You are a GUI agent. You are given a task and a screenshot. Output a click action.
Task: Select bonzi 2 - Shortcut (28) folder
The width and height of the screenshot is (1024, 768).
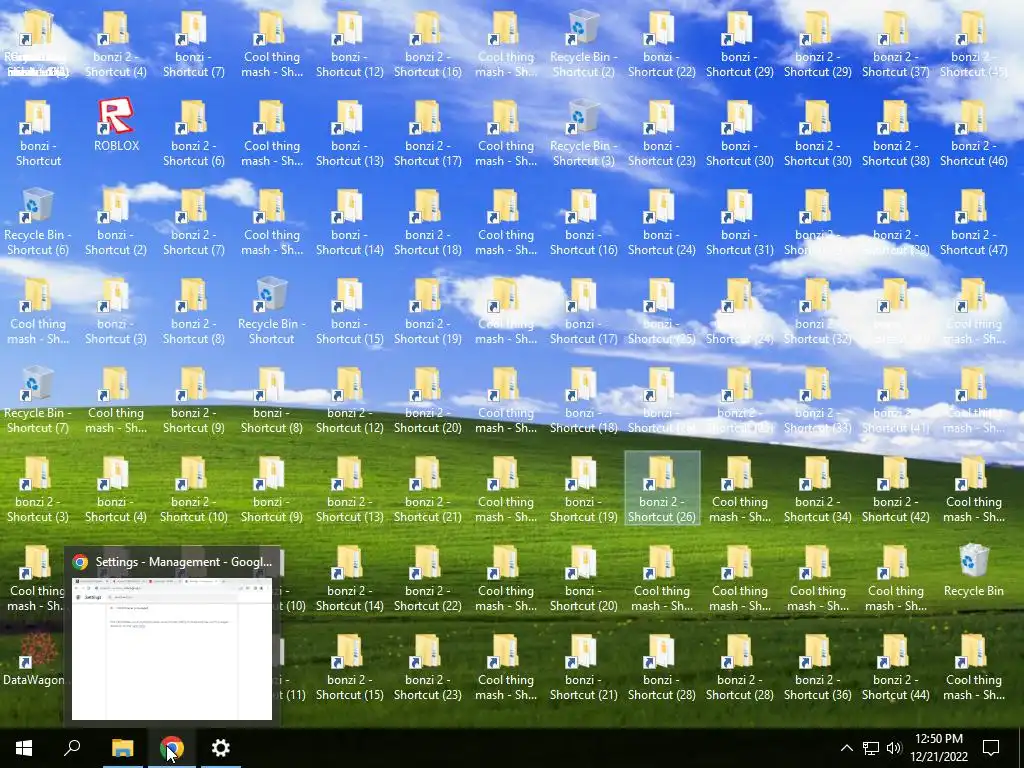tap(740, 667)
